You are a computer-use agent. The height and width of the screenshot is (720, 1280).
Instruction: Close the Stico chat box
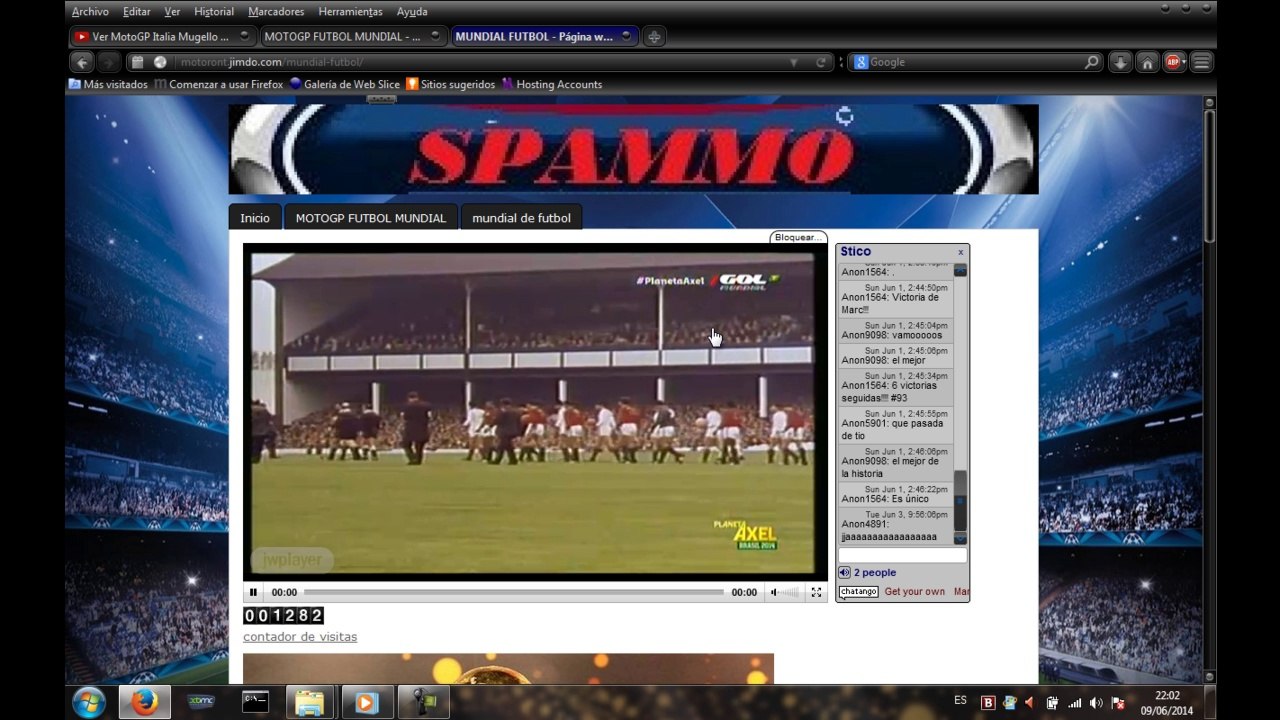(960, 252)
